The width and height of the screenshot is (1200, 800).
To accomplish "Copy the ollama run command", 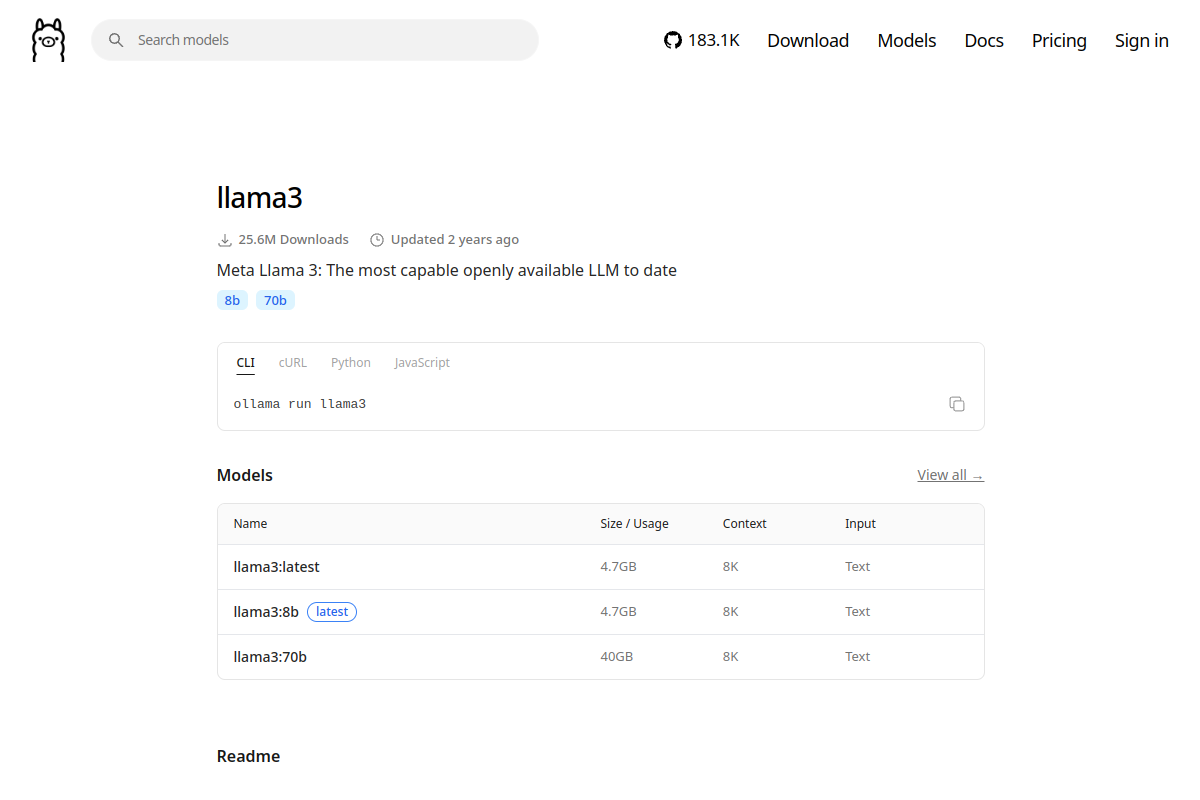I will click(957, 404).
